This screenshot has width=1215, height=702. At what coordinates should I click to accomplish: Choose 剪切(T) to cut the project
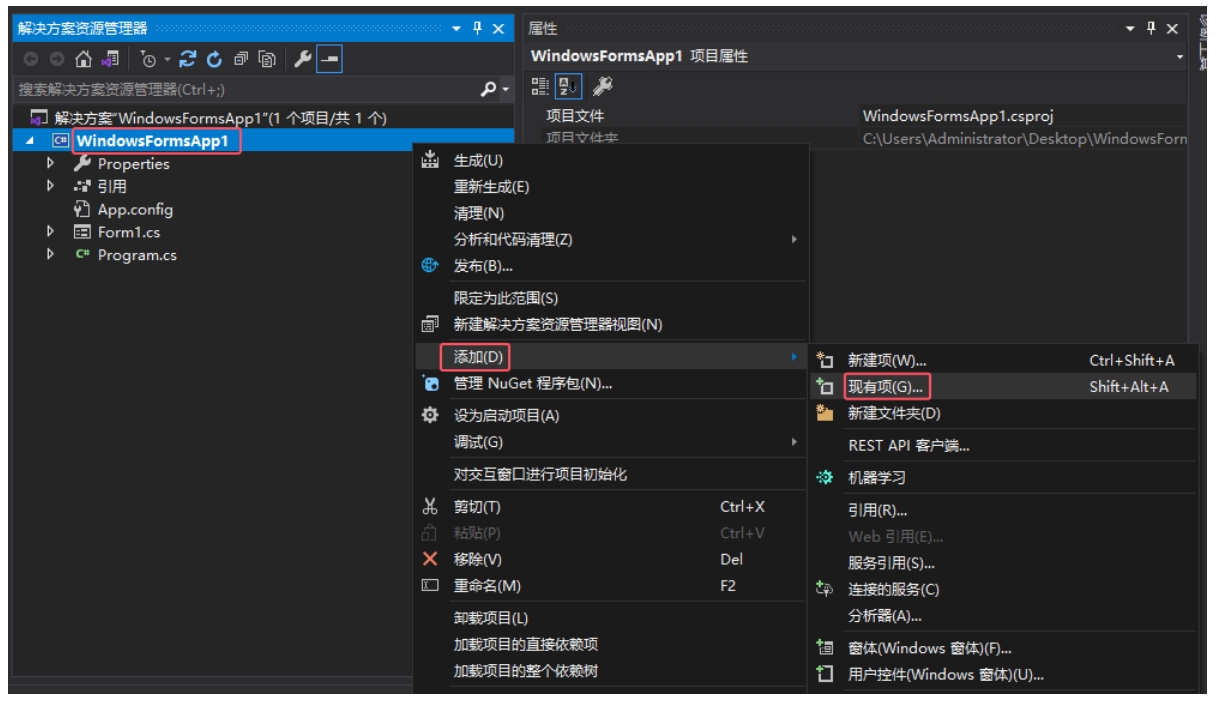[611, 507]
